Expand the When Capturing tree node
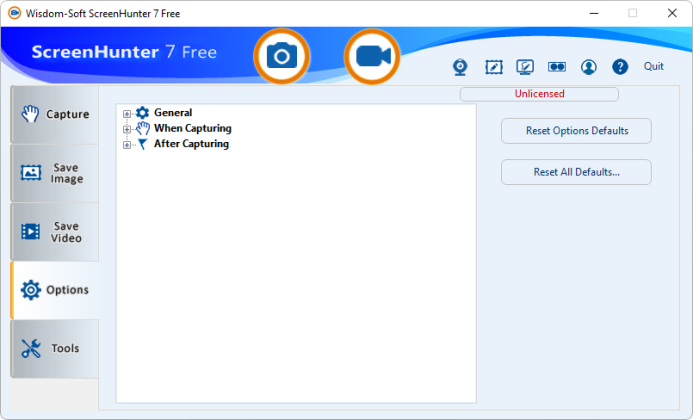The image size is (693, 420). tap(127, 129)
